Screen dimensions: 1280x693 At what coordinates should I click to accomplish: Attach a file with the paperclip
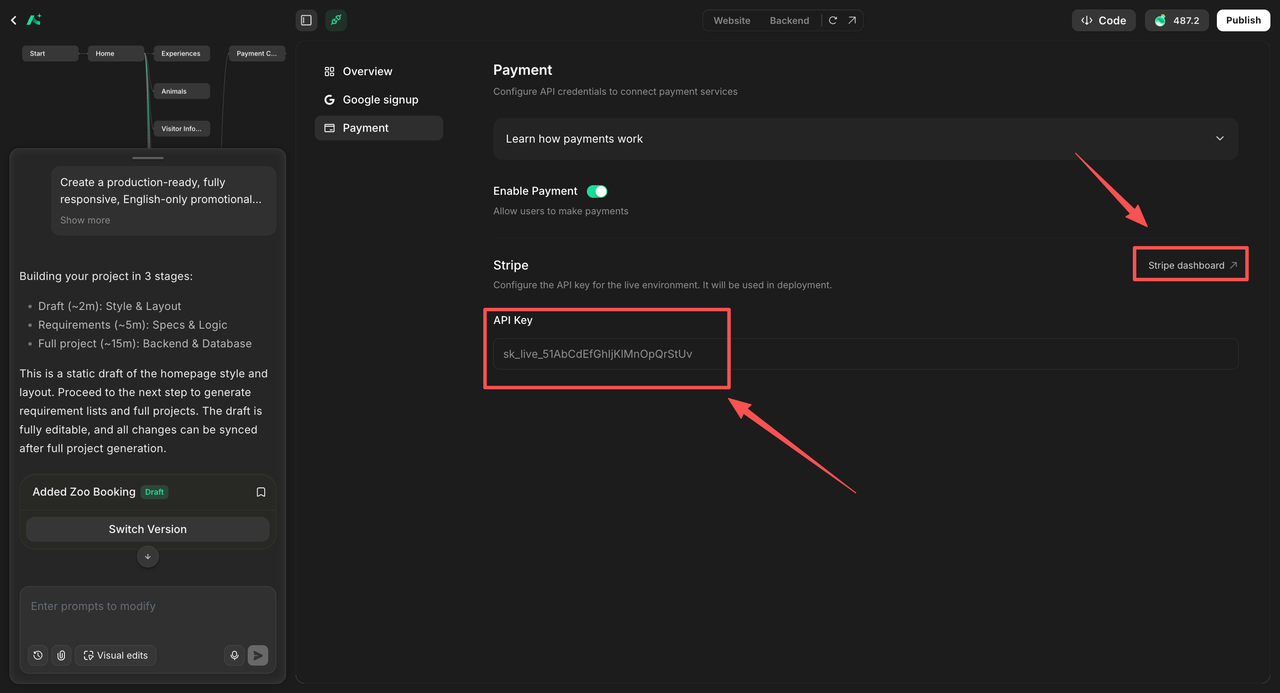click(x=61, y=656)
